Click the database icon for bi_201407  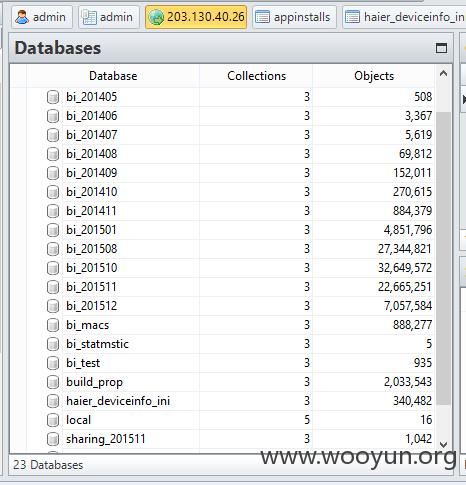click(x=53, y=135)
